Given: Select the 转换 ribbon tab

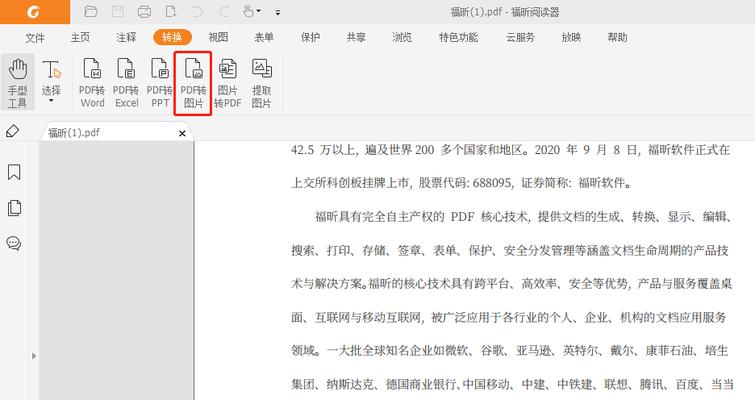Looking at the screenshot, I should (x=172, y=38).
